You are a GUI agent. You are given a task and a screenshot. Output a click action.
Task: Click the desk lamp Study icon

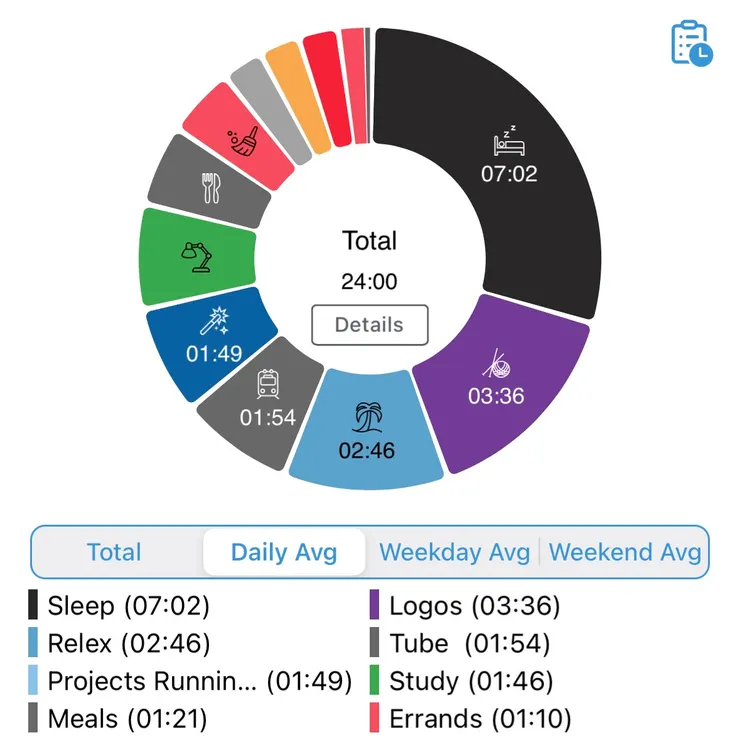[x=196, y=257]
